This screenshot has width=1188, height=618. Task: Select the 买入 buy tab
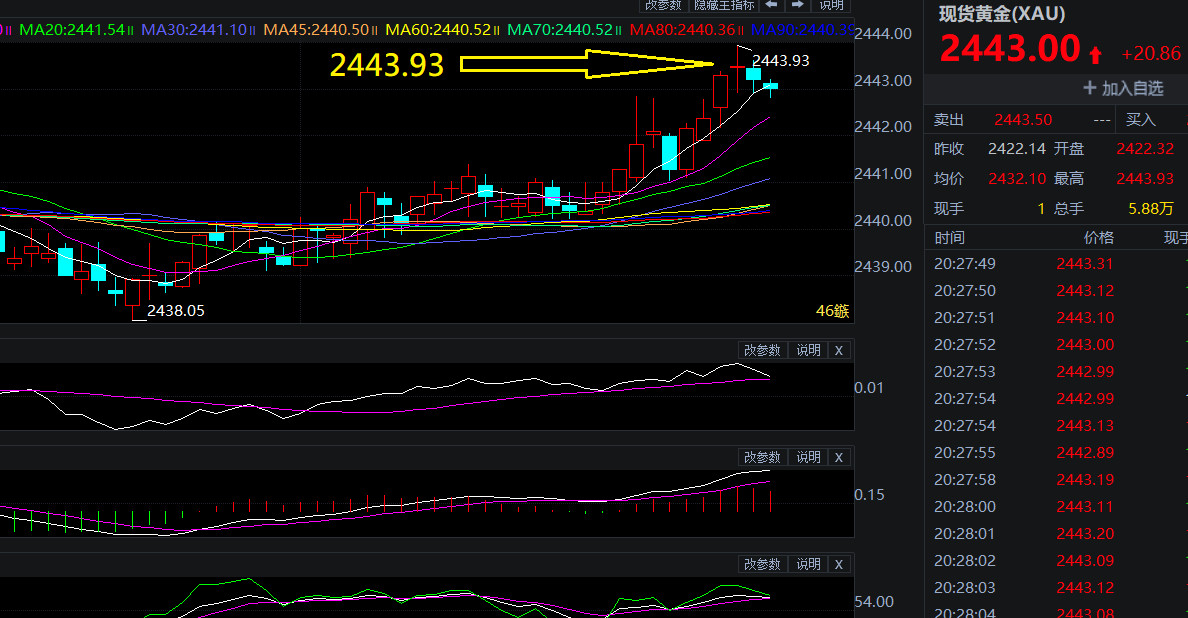point(1141,120)
